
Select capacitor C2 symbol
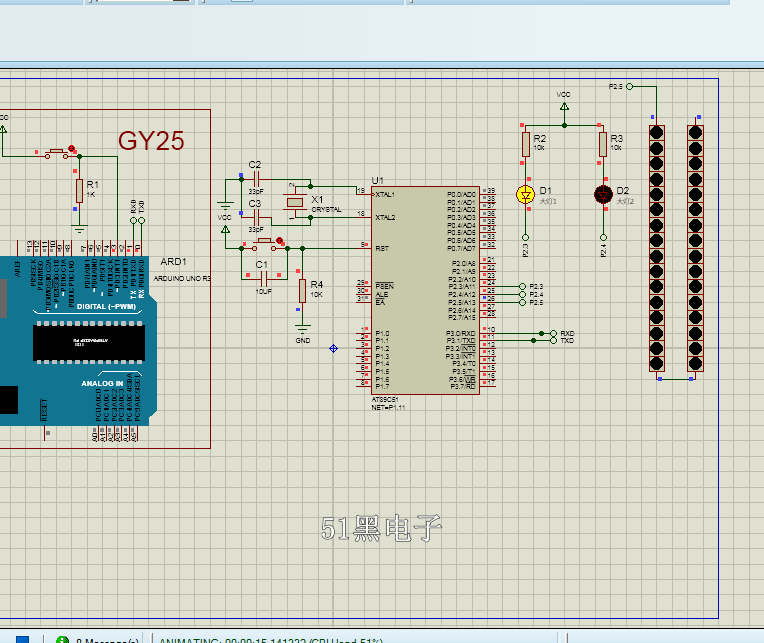pos(256,179)
